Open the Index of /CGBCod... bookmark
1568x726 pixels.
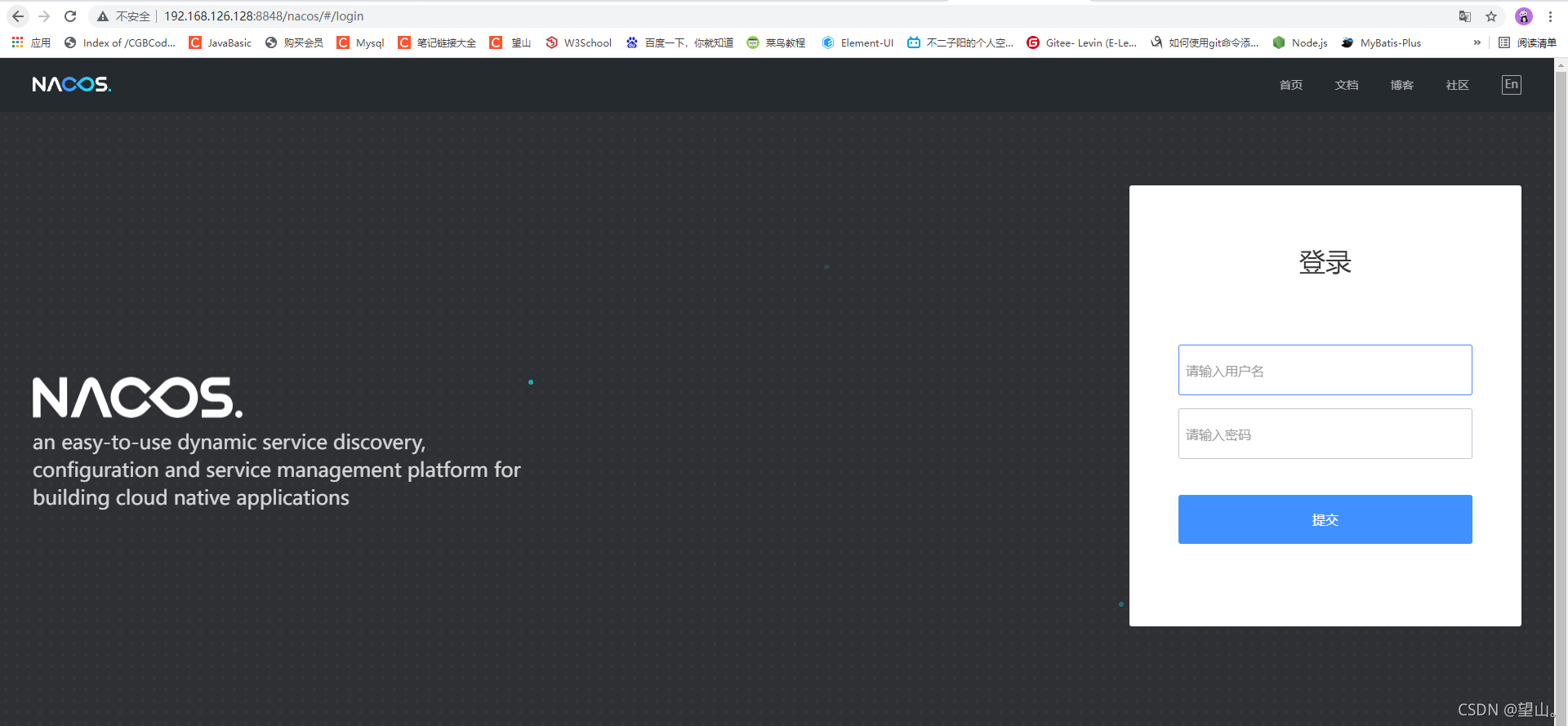point(120,42)
